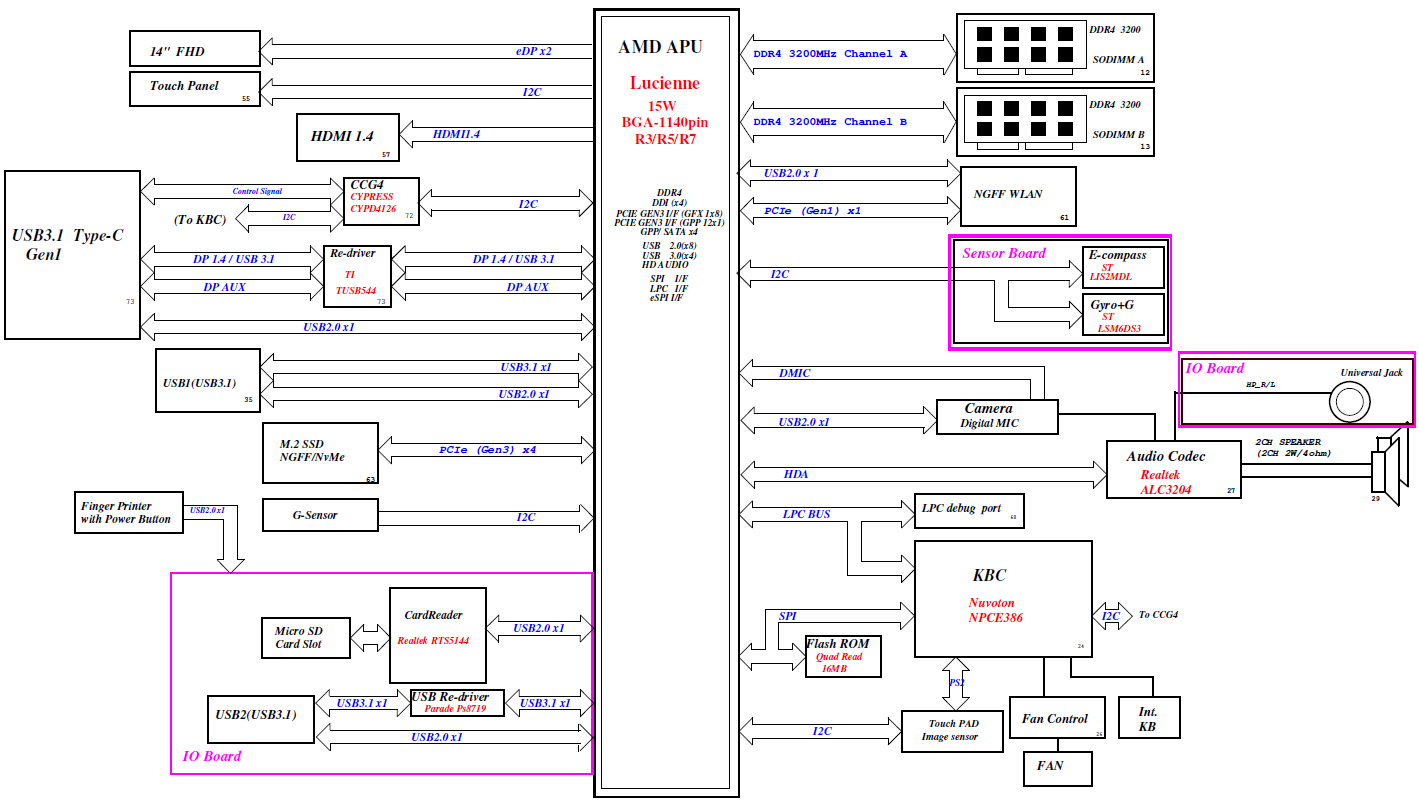This screenshot has height=801, width=1419.
Task: Click the Audio Codec Realtek ALC3204 block
Action: pyautogui.click(x=1173, y=469)
